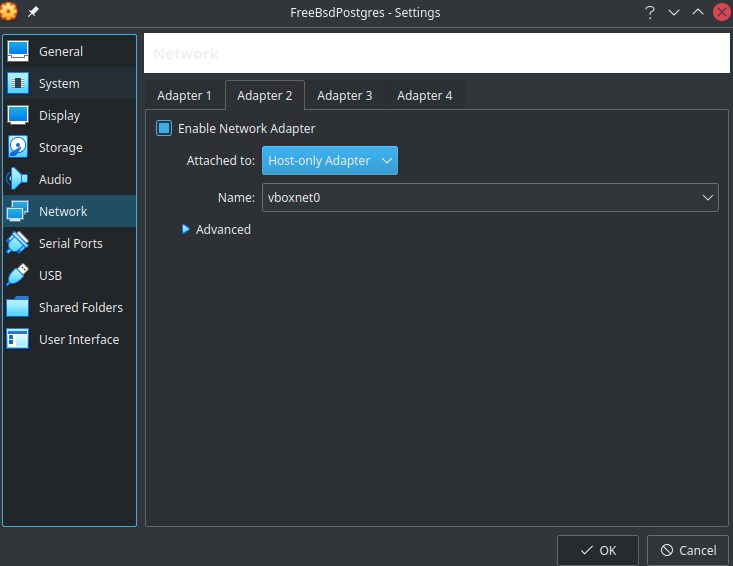The height and width of the screenshot is (566, 733).
Task: Open the Storage label in sidebar
Action: tap(61, 148)
